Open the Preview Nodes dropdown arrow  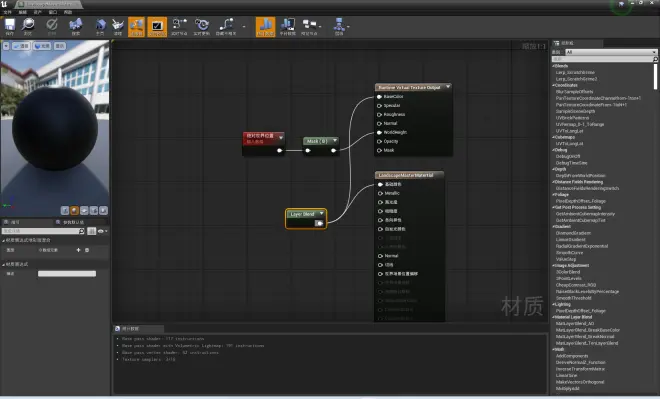tap(320, 27)
